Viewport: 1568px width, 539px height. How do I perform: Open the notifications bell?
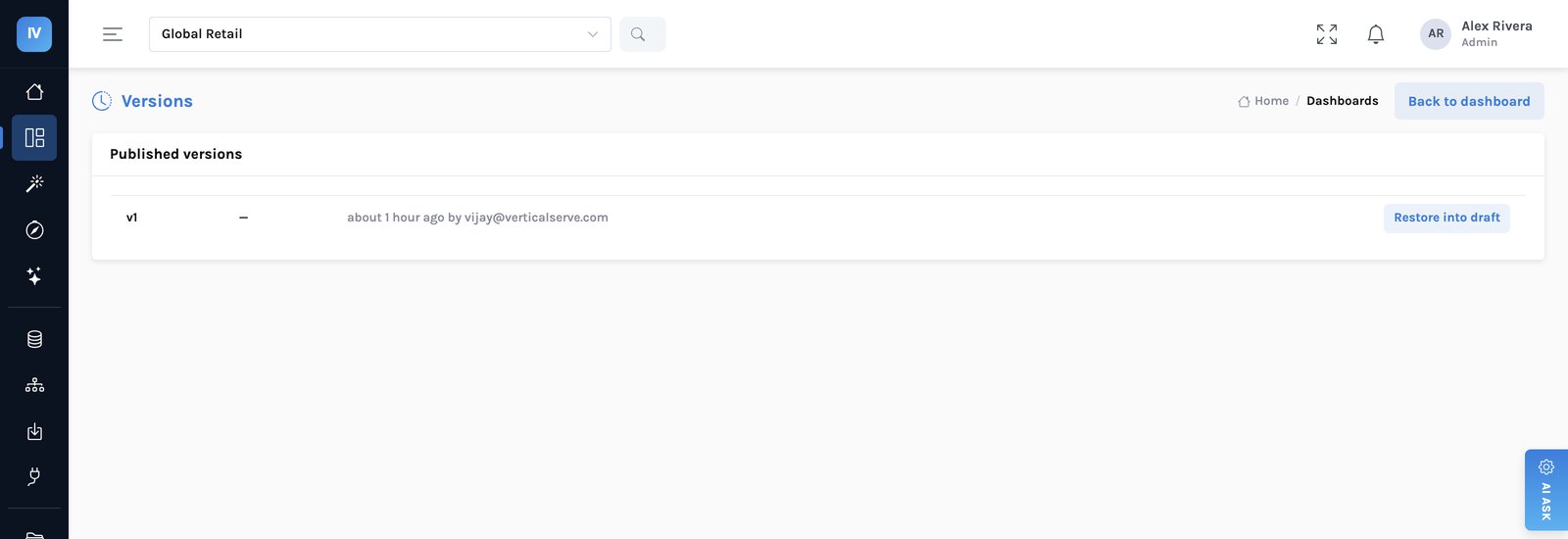tap(1376, 34)
